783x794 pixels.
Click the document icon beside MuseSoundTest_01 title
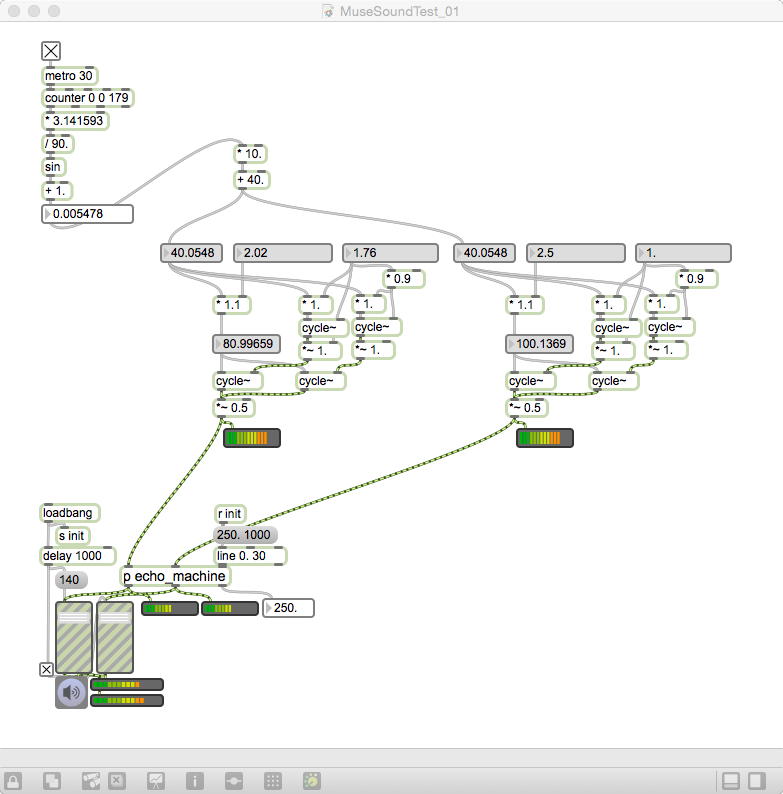point(328,11)
